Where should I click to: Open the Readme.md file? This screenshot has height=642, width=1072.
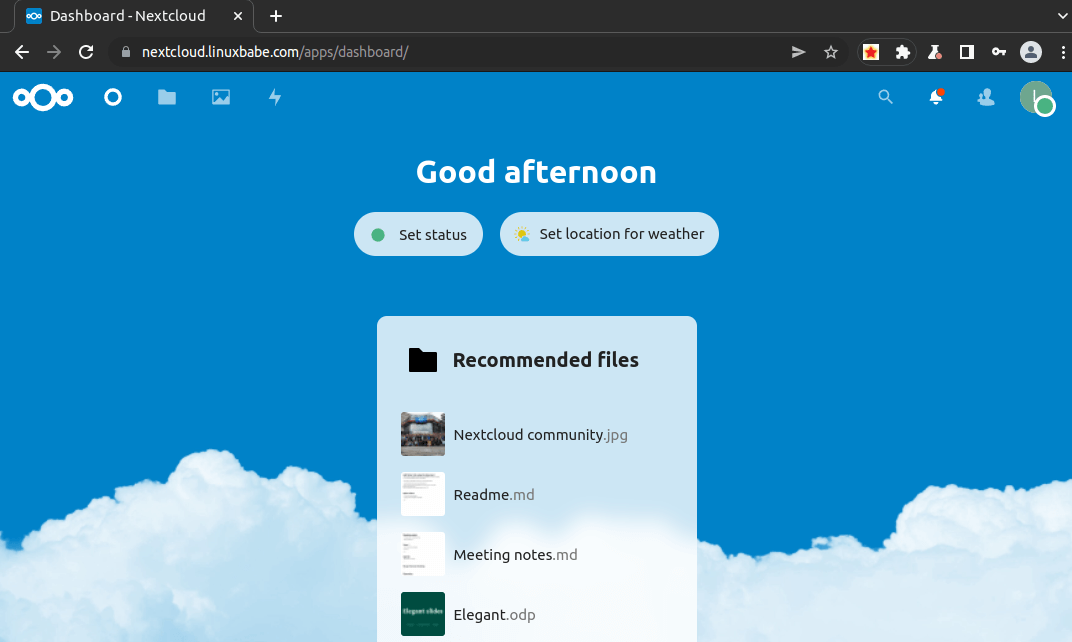point(494,495)
